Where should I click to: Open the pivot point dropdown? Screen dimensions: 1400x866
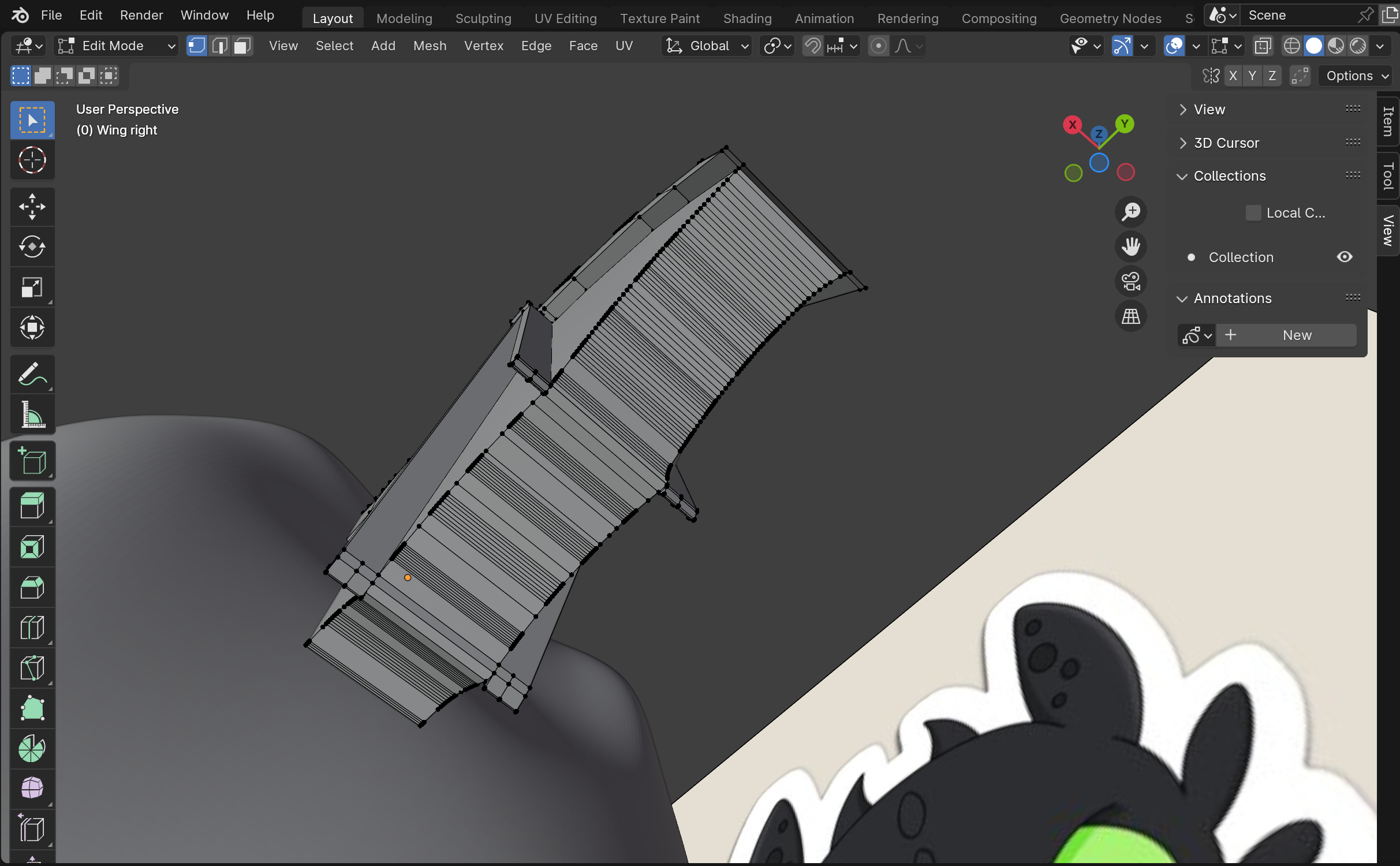click(x=777, y=46)
